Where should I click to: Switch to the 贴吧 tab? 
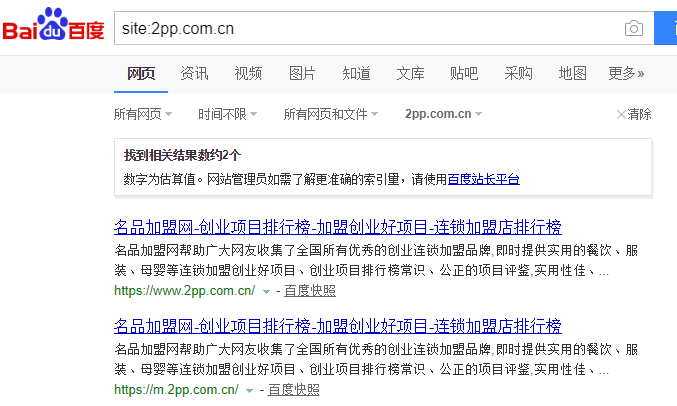[464, 73]
